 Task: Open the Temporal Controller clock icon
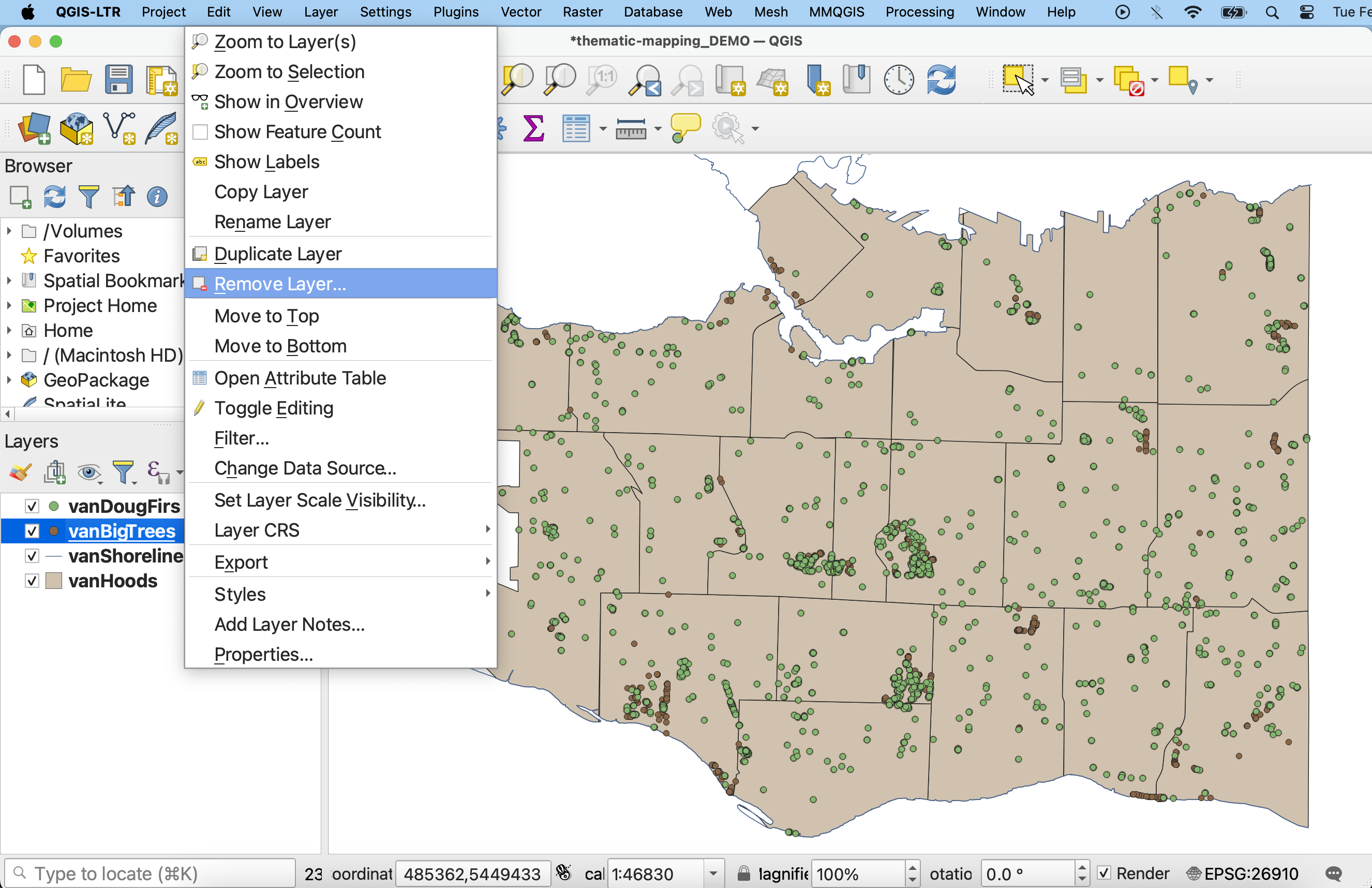click(x=898, y=80)
